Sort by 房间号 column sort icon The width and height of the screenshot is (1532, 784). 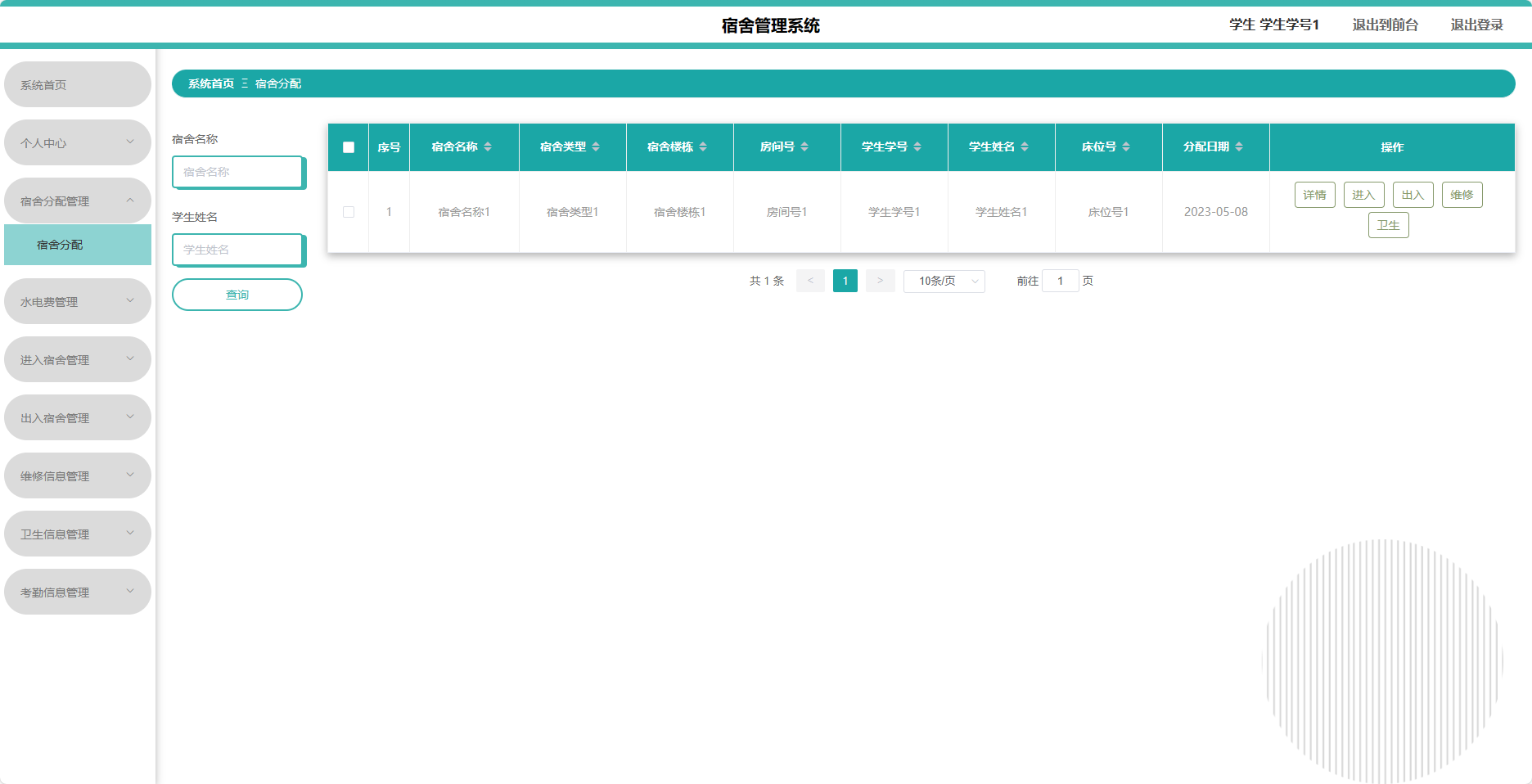click(x=804, y=146)
